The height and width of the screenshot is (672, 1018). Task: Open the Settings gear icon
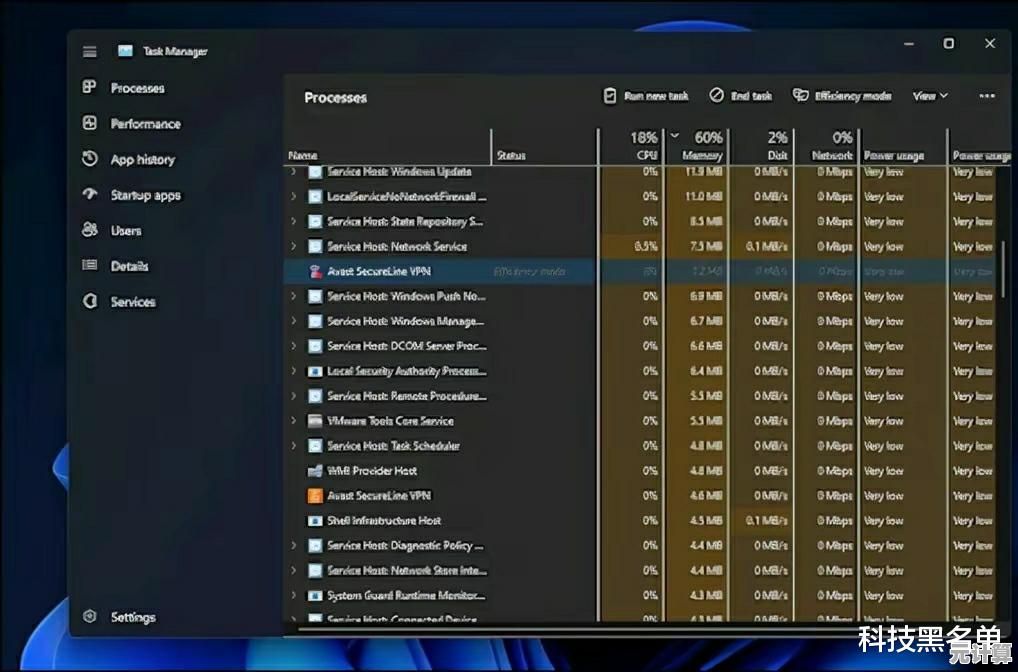click(x=90, y=617)
